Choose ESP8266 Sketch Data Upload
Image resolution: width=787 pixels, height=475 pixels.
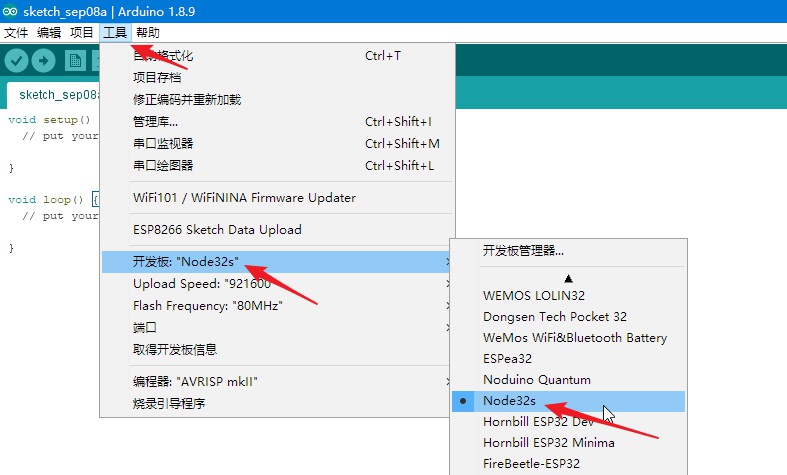[x=277, y=229]
